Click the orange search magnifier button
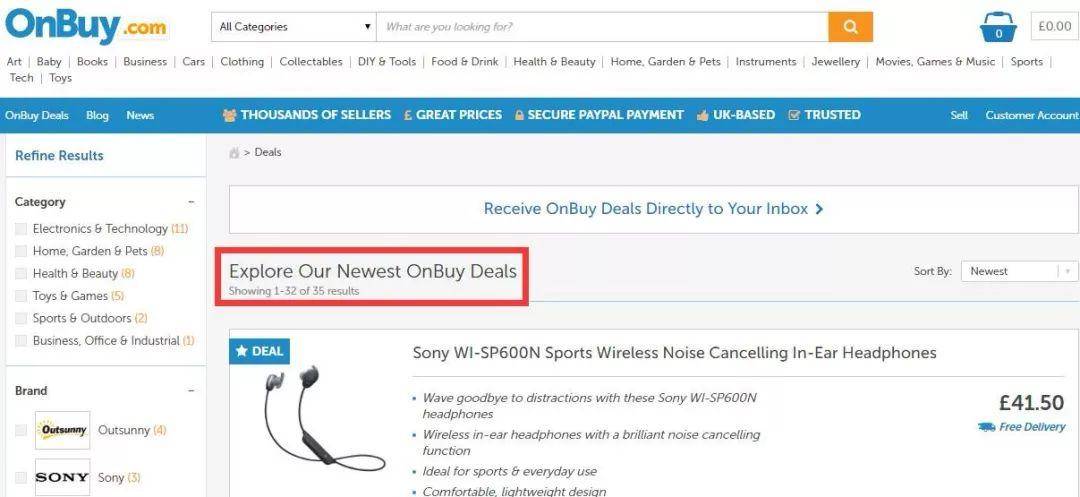 tap(850, 27)
